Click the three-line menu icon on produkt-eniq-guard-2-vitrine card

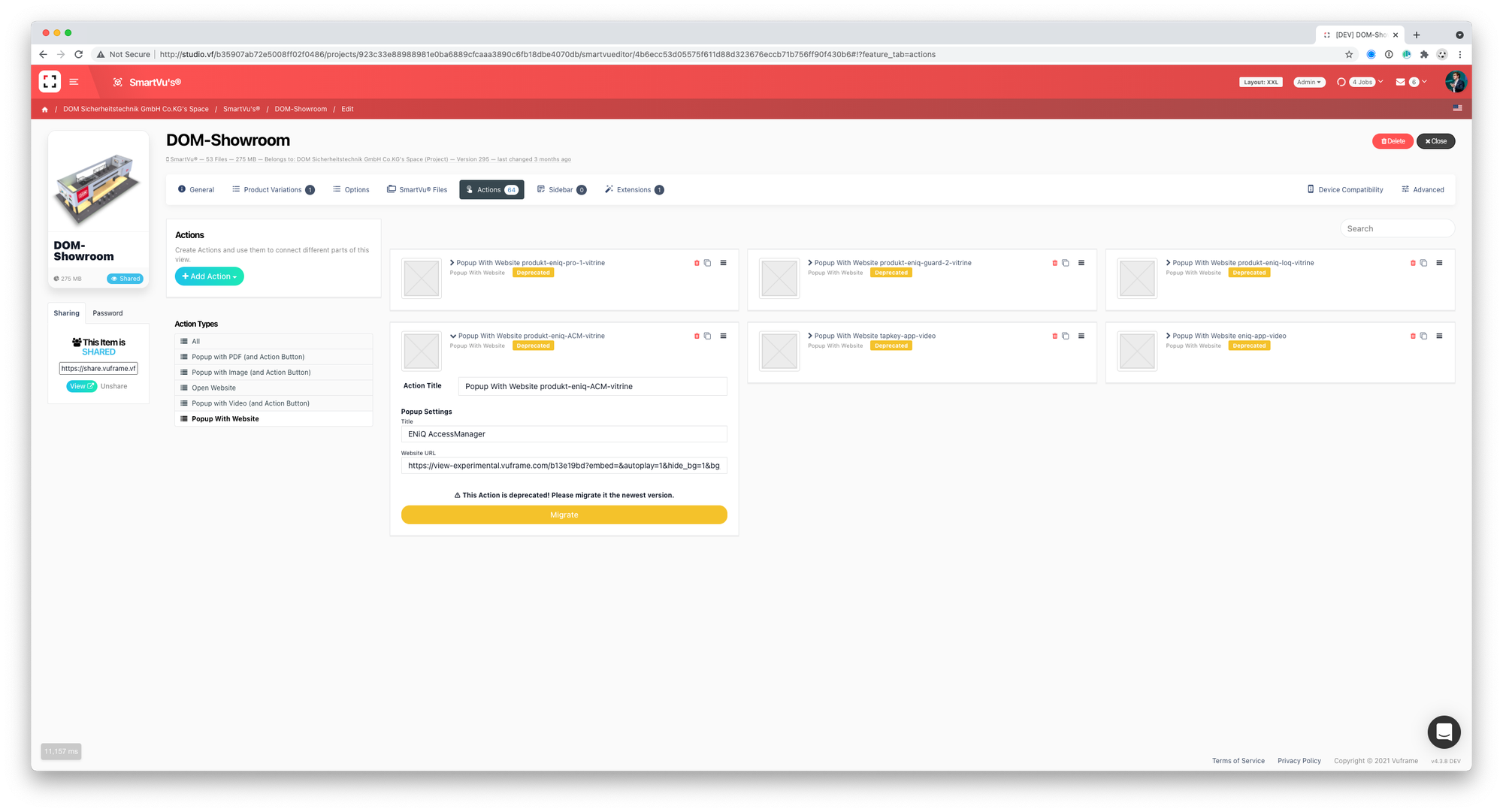[x=1081, y=263]
